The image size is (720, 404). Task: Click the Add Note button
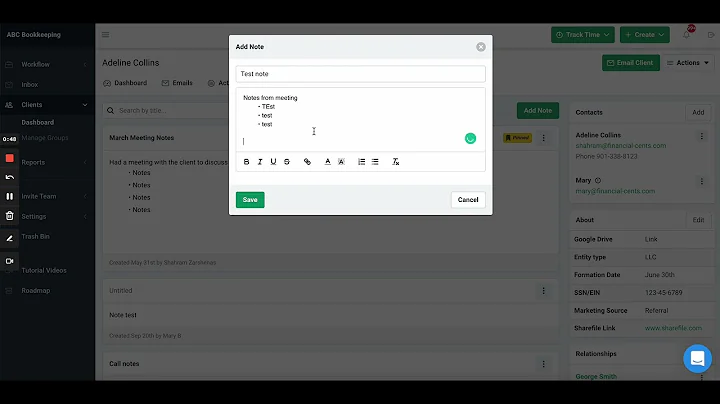pos(538,111)
